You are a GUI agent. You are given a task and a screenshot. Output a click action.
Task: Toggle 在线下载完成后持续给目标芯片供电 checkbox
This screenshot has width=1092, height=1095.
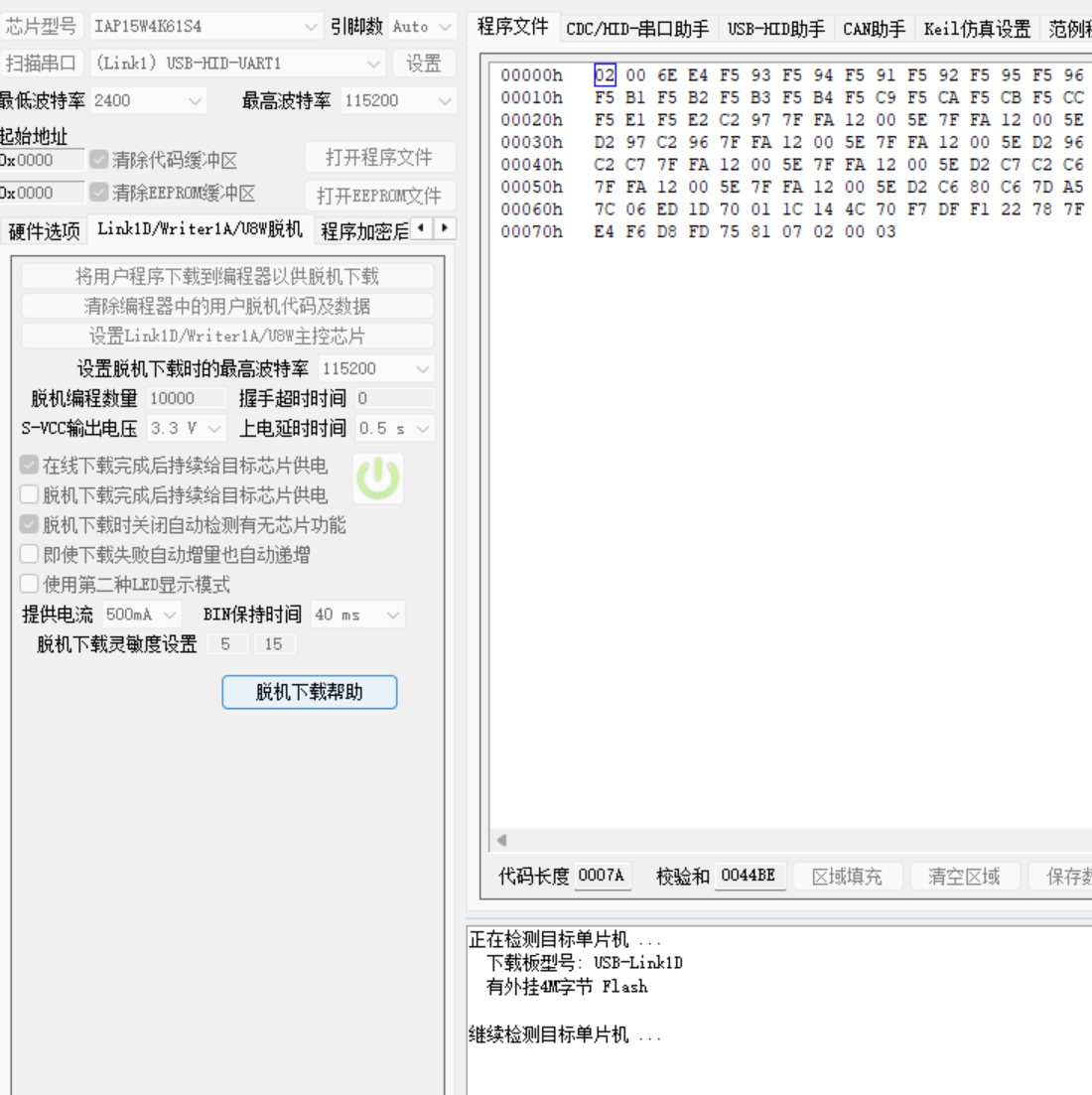coord(30,465)
